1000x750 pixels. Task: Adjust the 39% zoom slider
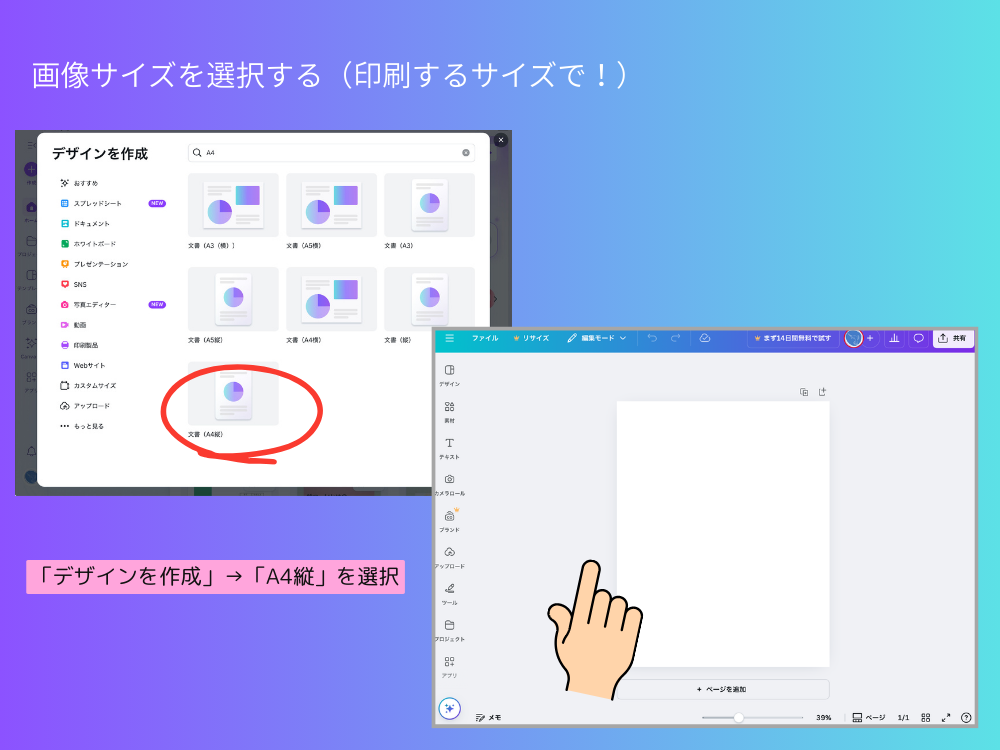pyautogui.click(x=738, y=717)
